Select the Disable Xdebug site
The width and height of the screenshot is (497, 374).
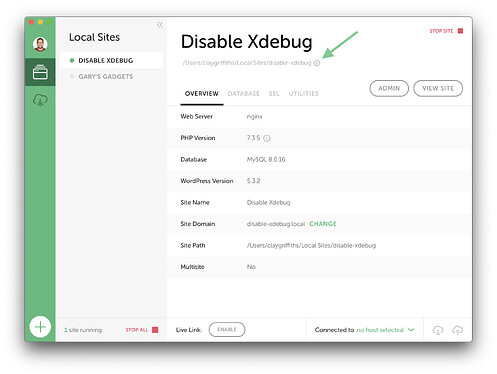(x=111, y=60)
